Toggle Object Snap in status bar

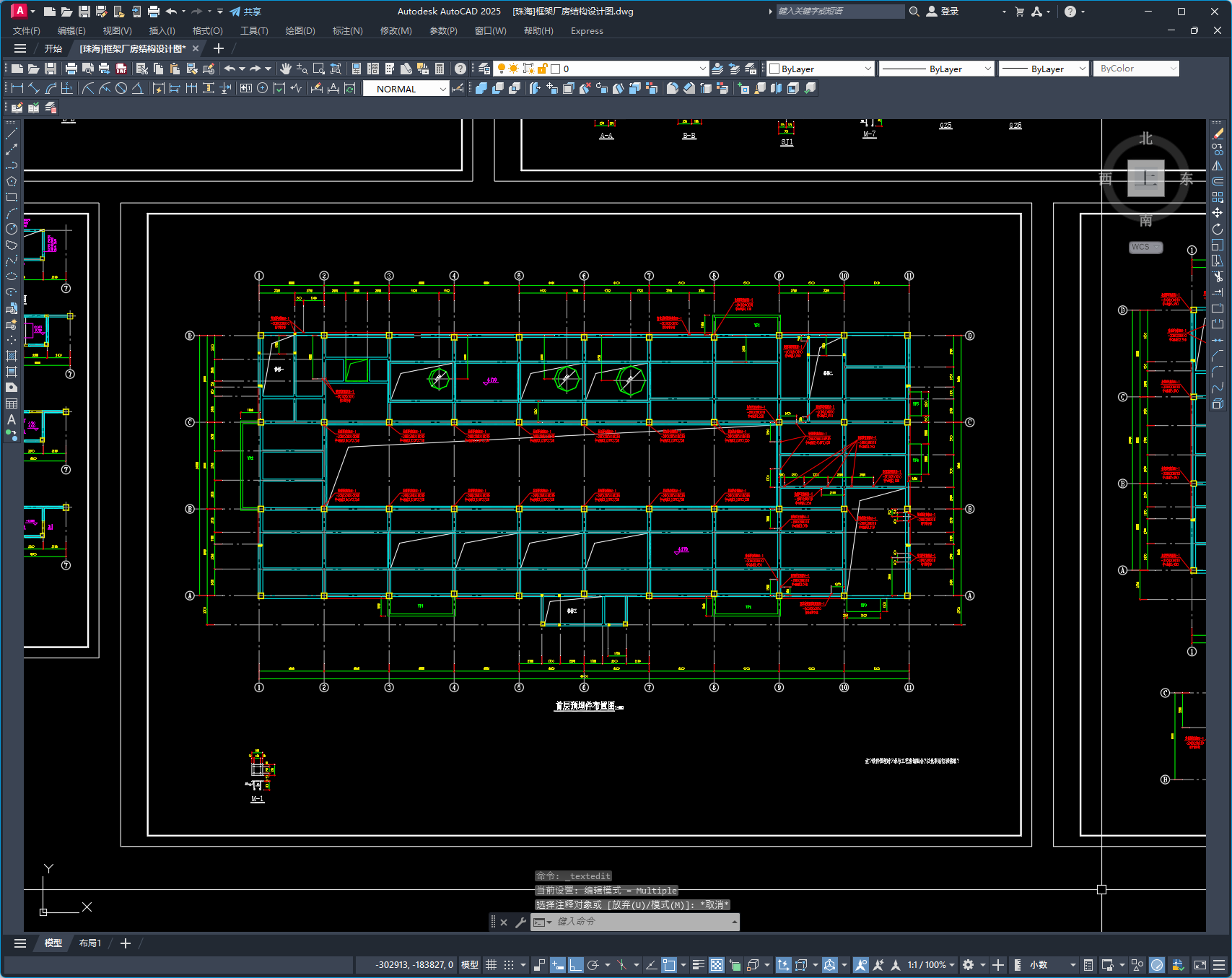click(x=669, y=965)
